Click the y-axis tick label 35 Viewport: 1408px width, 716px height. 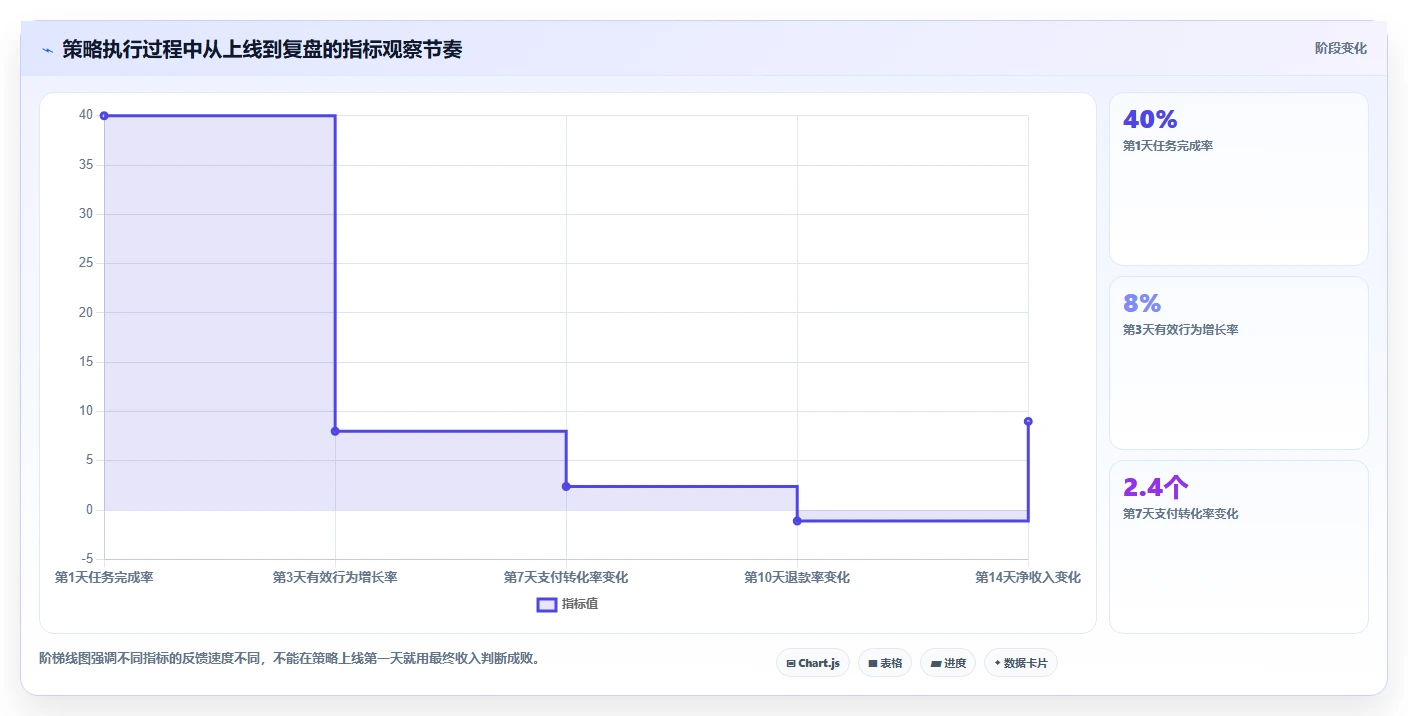pyautogui.click(x=86, y=165)
